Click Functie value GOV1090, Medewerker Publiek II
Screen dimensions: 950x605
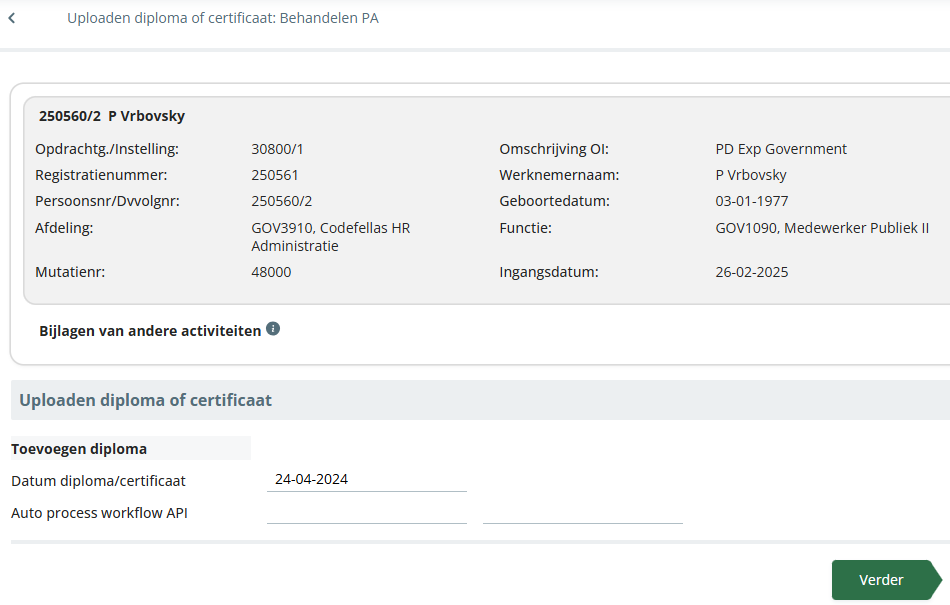[822, 228]
